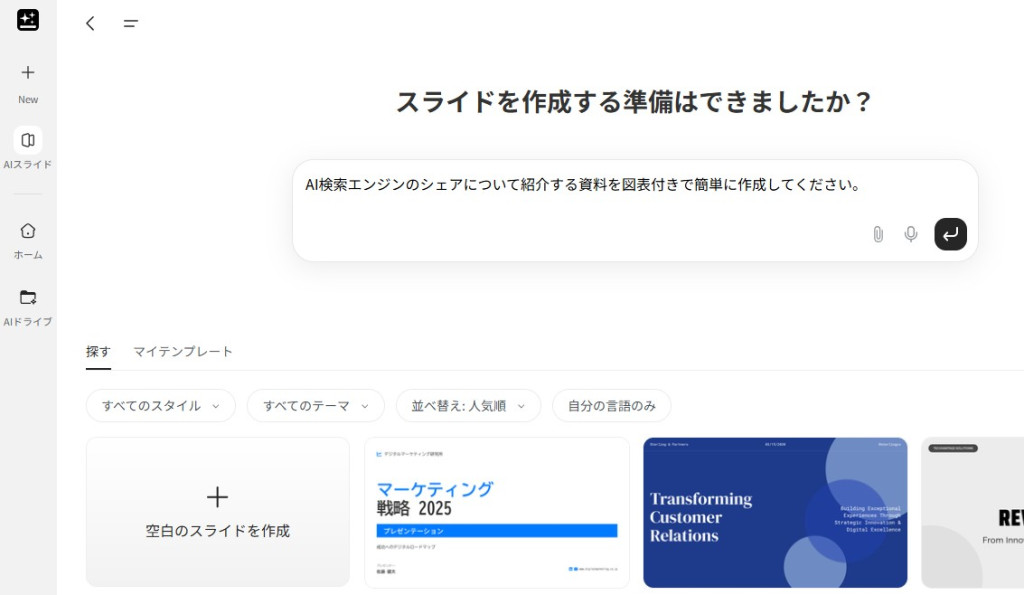This screenshot has height=595, width=1024.
Task: Click the app logo at the top left
Action: tap(27, 19)
